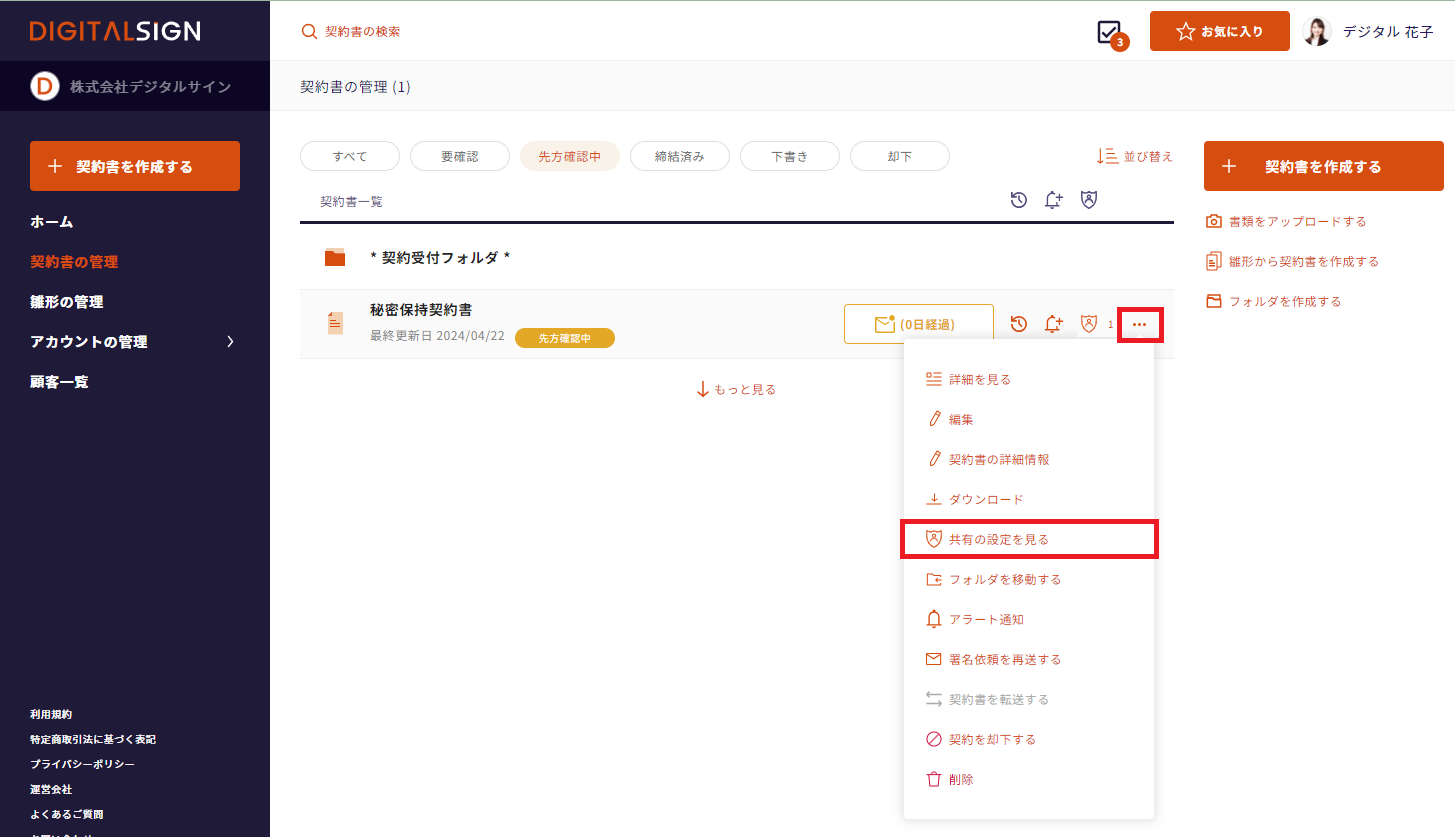Choose 共有の設定を見る from context menu
Viewport: 1455px width, 837px height.
click(x=1029, y=539)
